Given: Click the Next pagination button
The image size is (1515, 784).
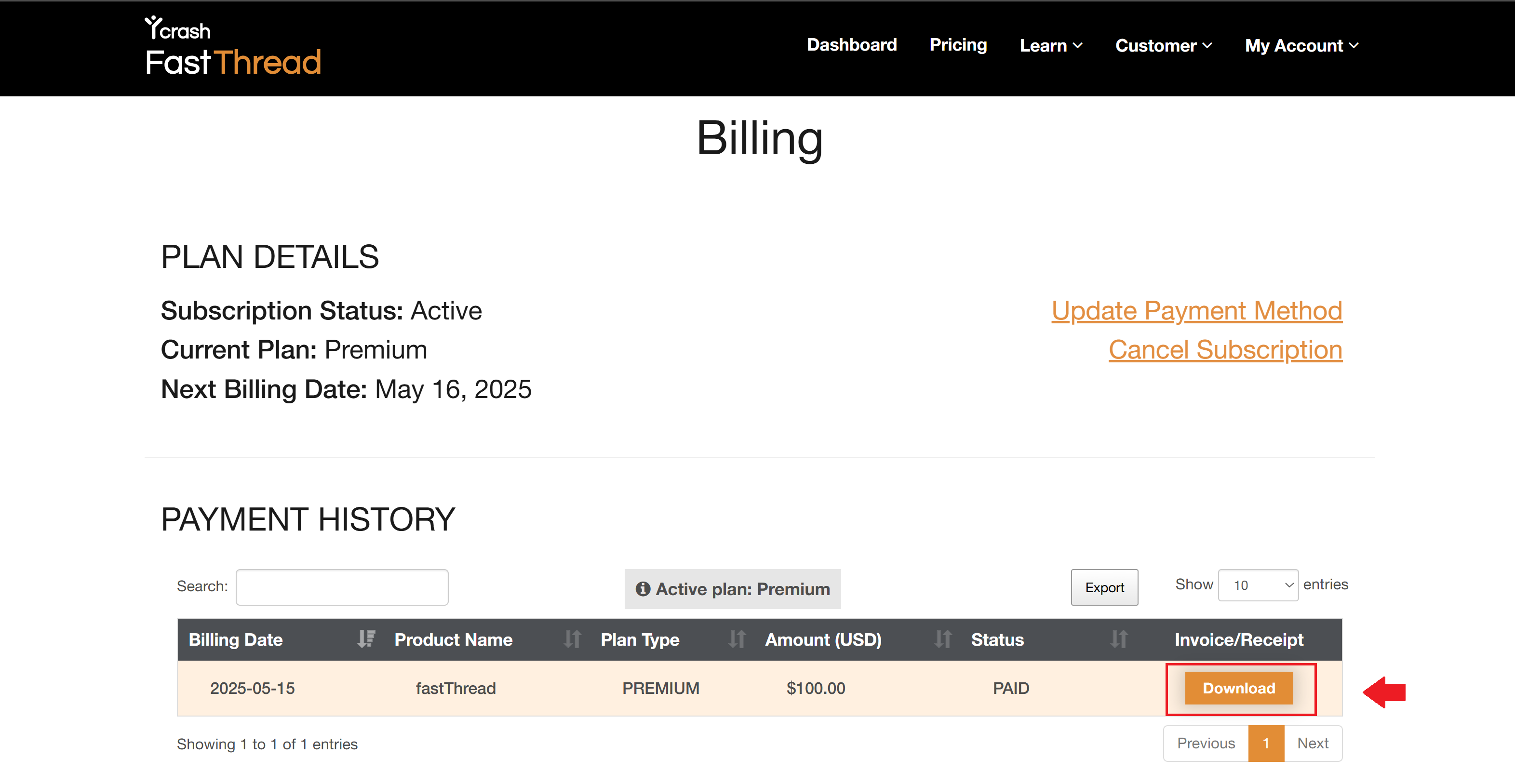Looking at the screenshot, I should [1313, 744].
